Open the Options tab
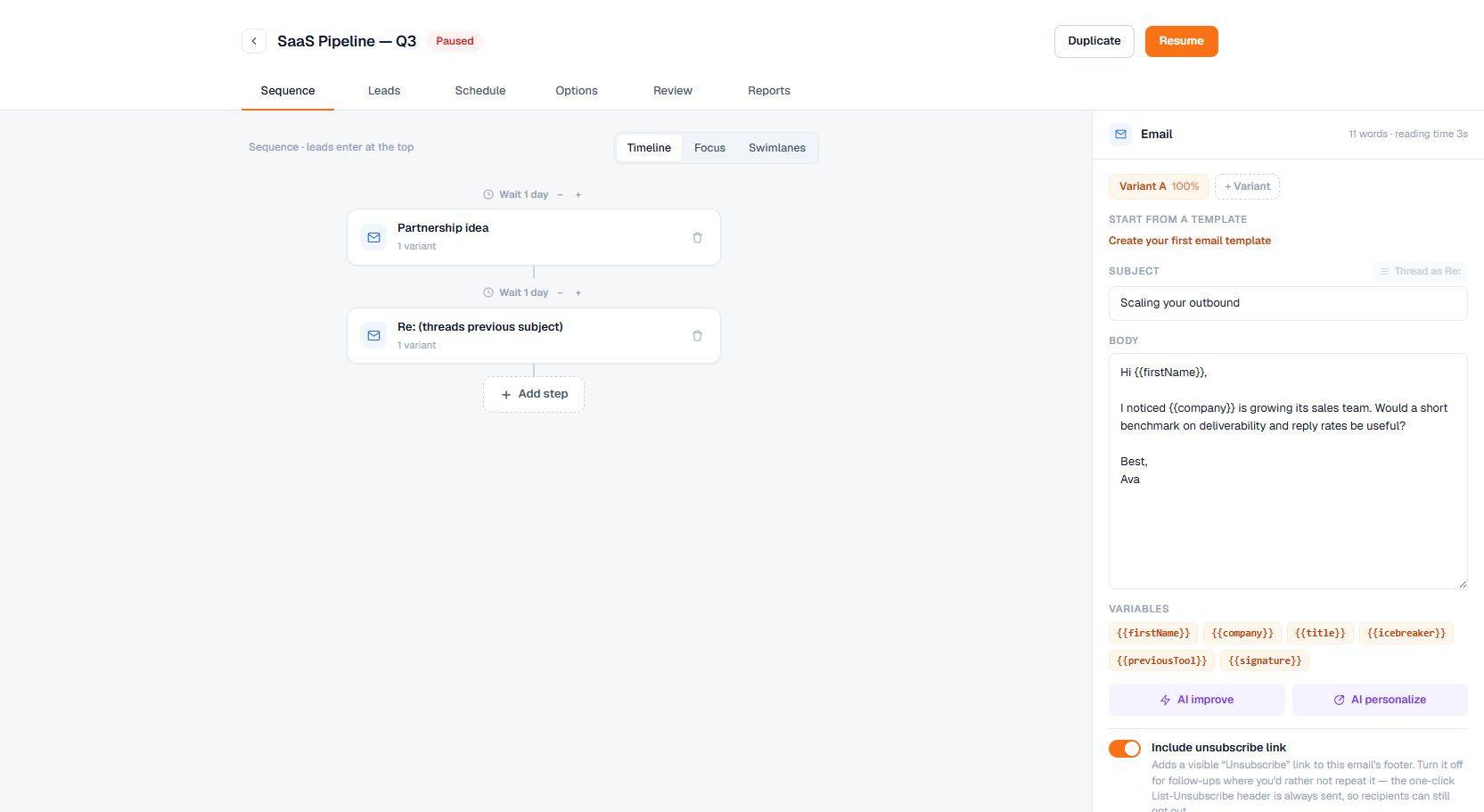This screenshot has height=812, width=1484. coord(577,91)
